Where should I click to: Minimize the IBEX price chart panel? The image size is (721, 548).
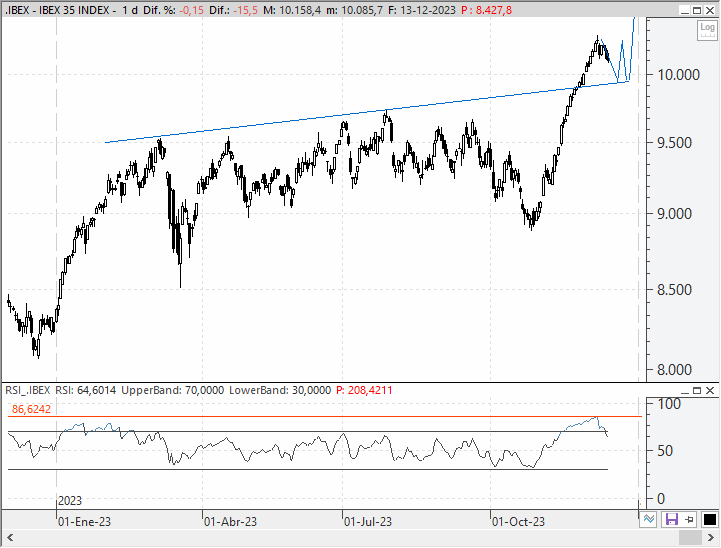[x=685, y=10]
